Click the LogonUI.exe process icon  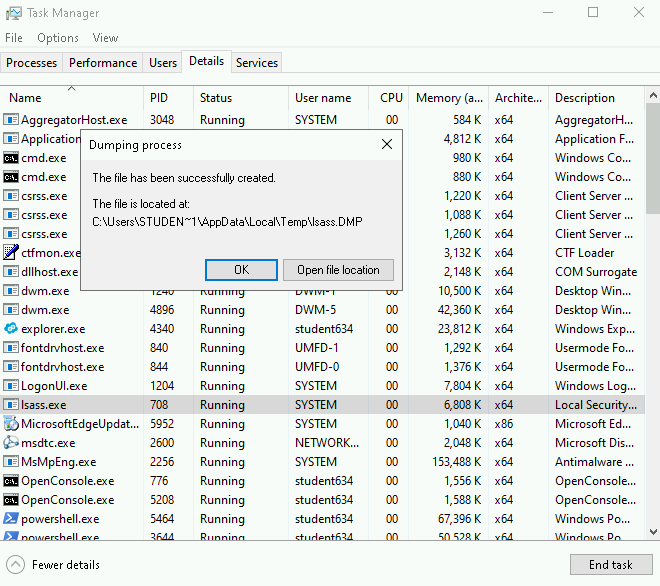coord(11,385)
